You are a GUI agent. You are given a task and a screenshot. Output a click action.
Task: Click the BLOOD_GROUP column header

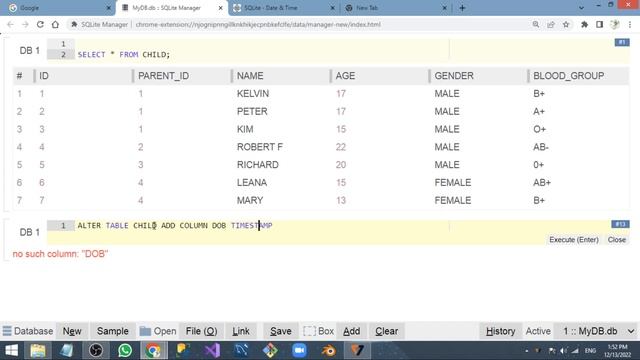[579, 76]
